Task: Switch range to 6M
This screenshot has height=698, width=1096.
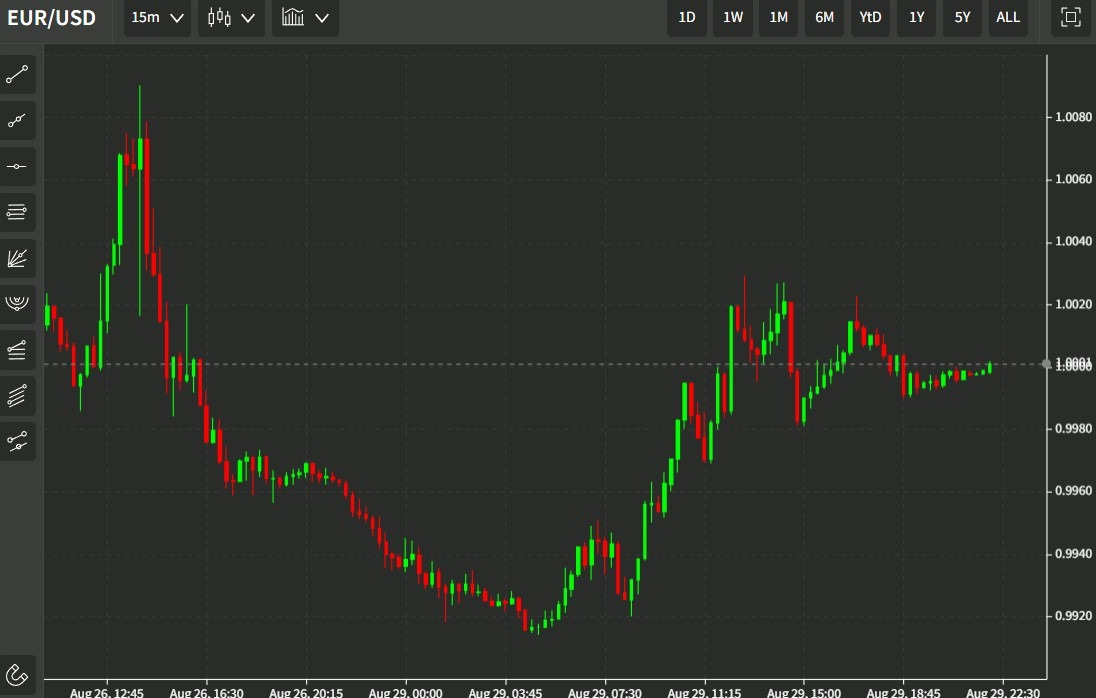Action: pyautogui.click(x=824, y=17)
